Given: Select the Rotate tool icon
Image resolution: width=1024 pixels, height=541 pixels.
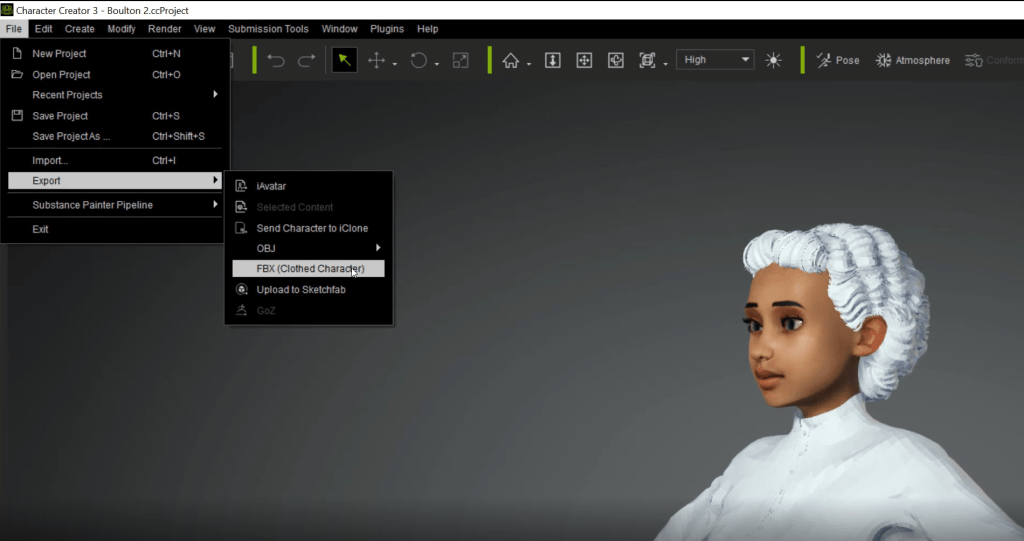Looking at the screenshot, I should click(419, 60).
